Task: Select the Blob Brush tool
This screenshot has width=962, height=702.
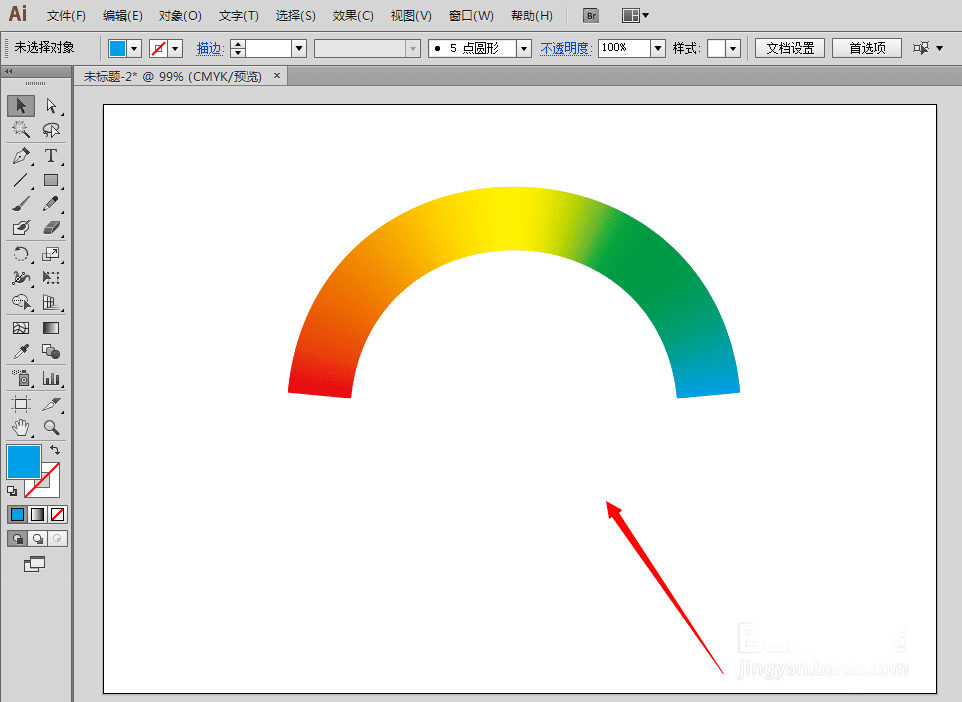Action: [x=21, y=228]
